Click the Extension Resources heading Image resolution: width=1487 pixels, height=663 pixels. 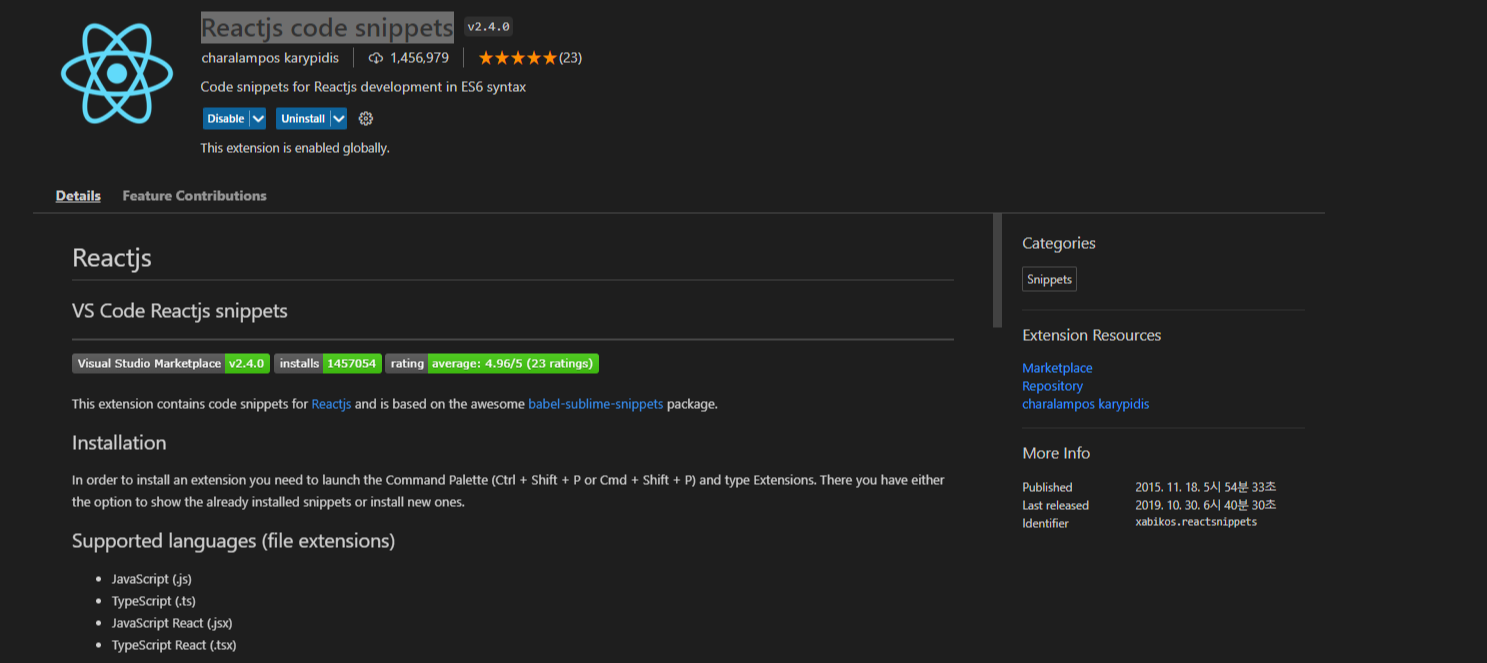click(x=1092, y=335)
